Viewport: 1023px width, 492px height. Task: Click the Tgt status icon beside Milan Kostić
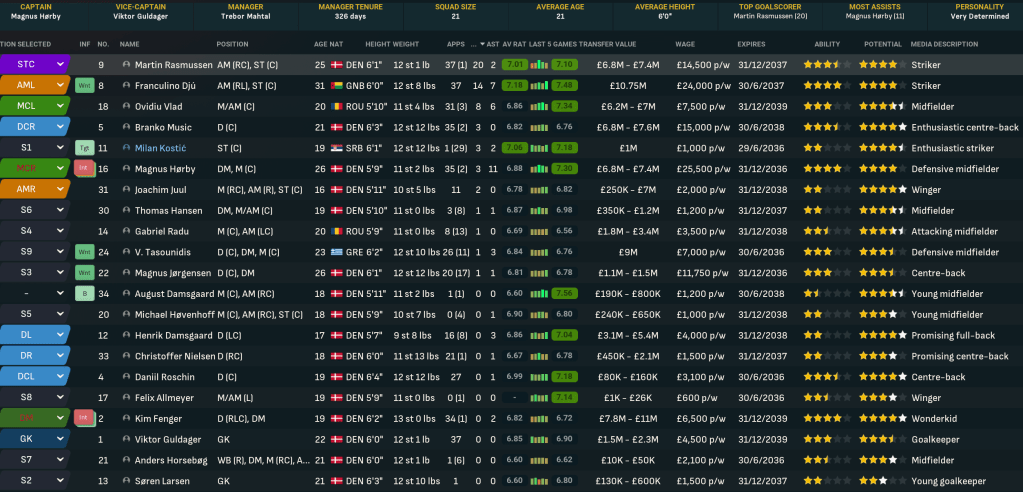click(84, 148)
